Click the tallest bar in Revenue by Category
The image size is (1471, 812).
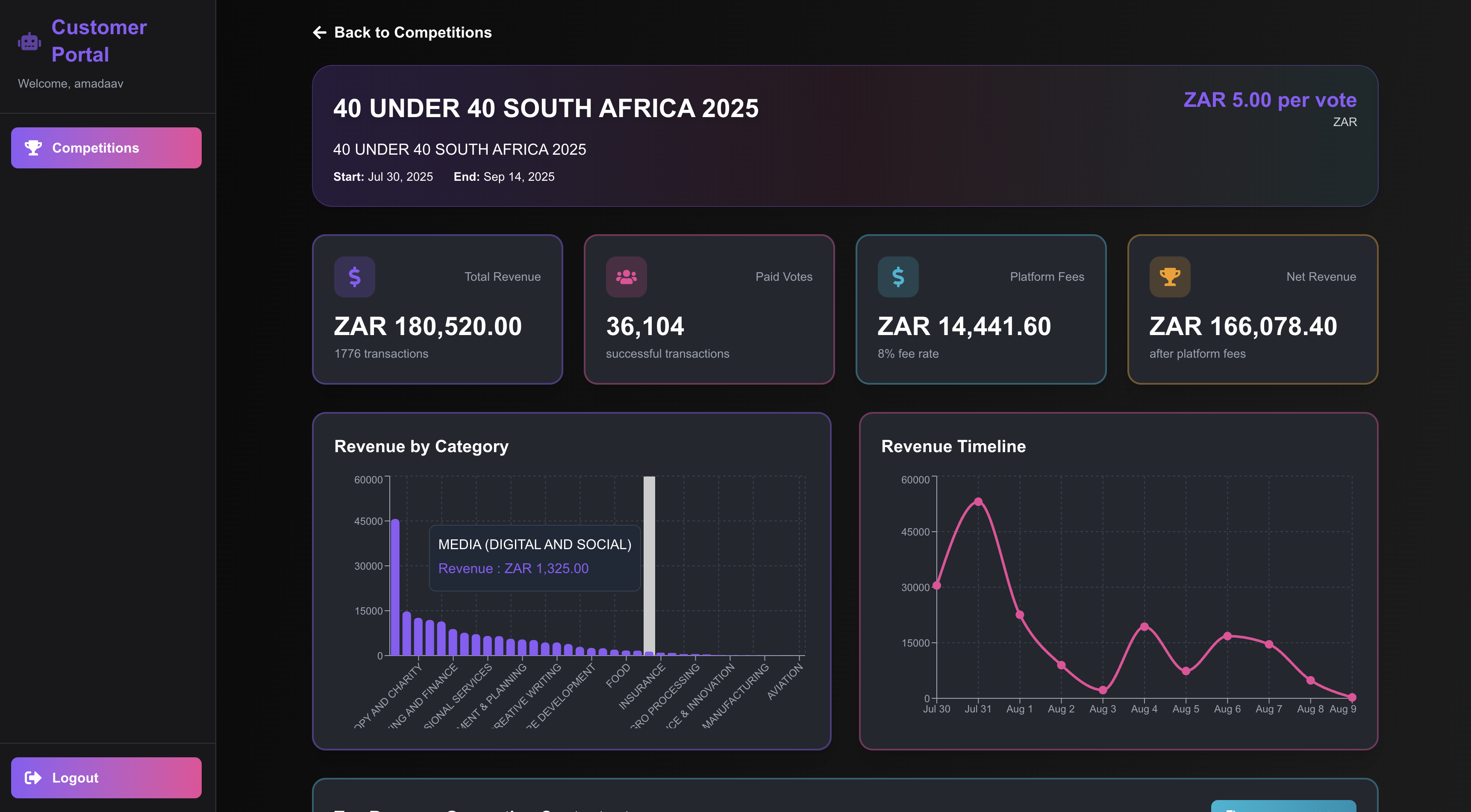(395, 588)
